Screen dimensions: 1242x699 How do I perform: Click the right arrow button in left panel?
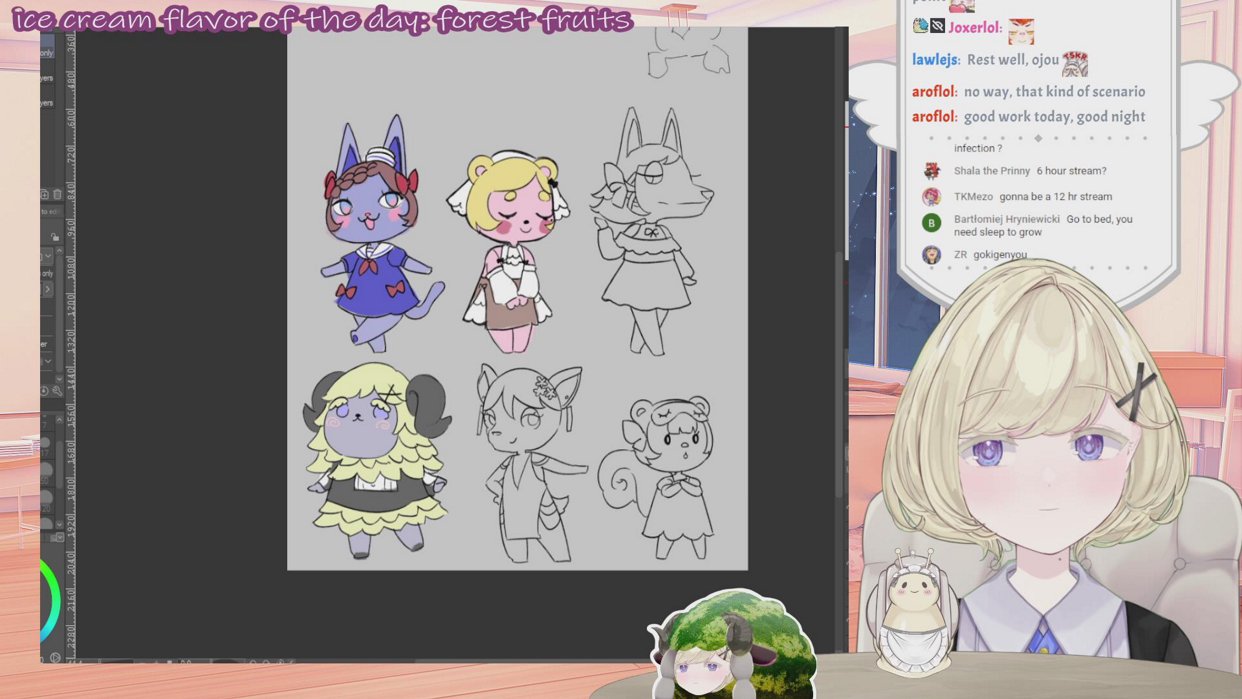[x=48, y=288]
